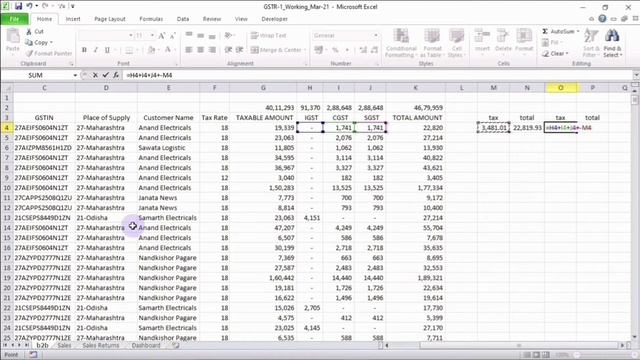
Task: Open the Fill Color dropdown
Action: (x=158, y=50)
